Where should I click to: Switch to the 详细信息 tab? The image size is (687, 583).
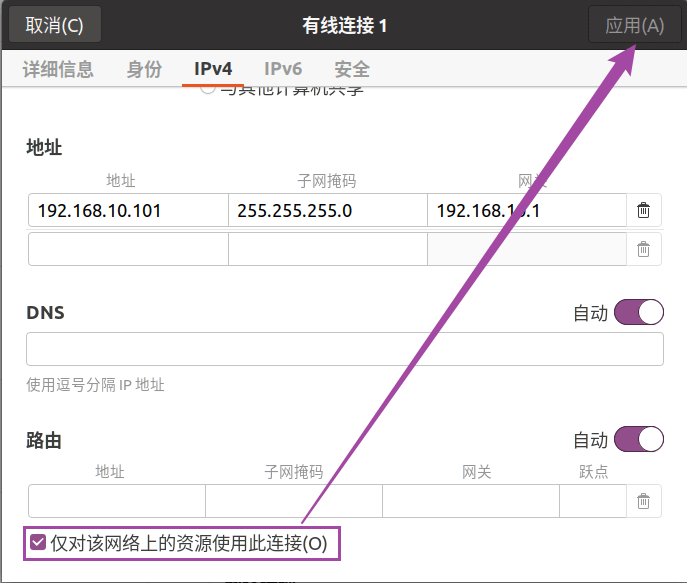(x=58, y=69)
